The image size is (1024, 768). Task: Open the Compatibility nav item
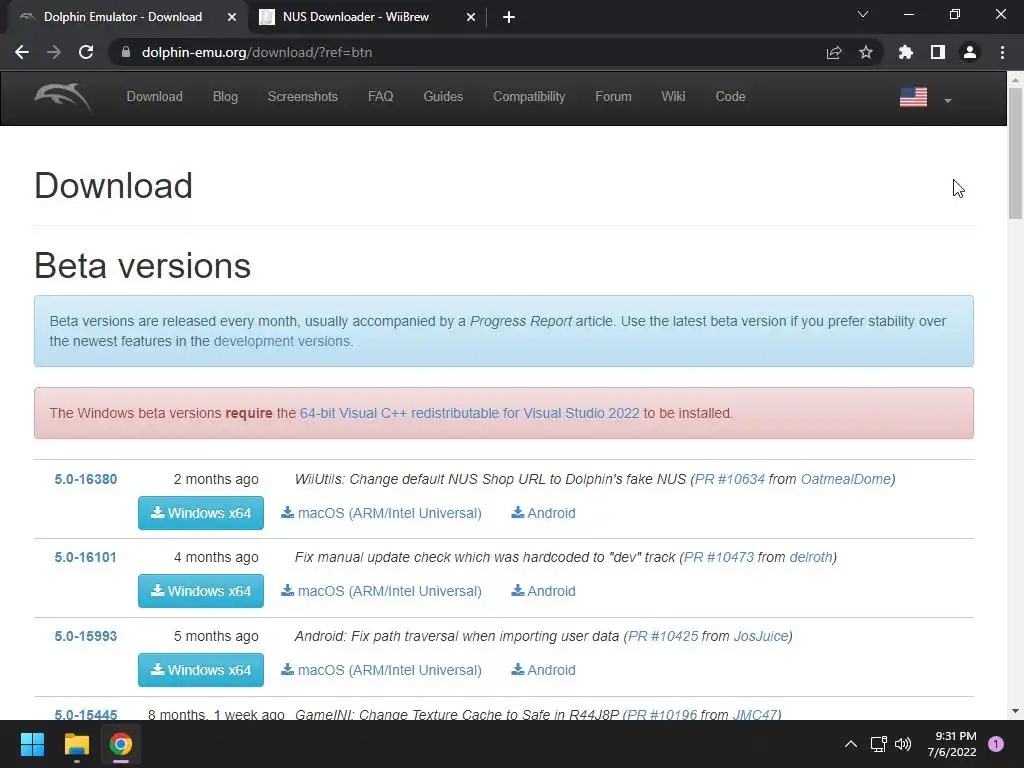coord(529,97)
